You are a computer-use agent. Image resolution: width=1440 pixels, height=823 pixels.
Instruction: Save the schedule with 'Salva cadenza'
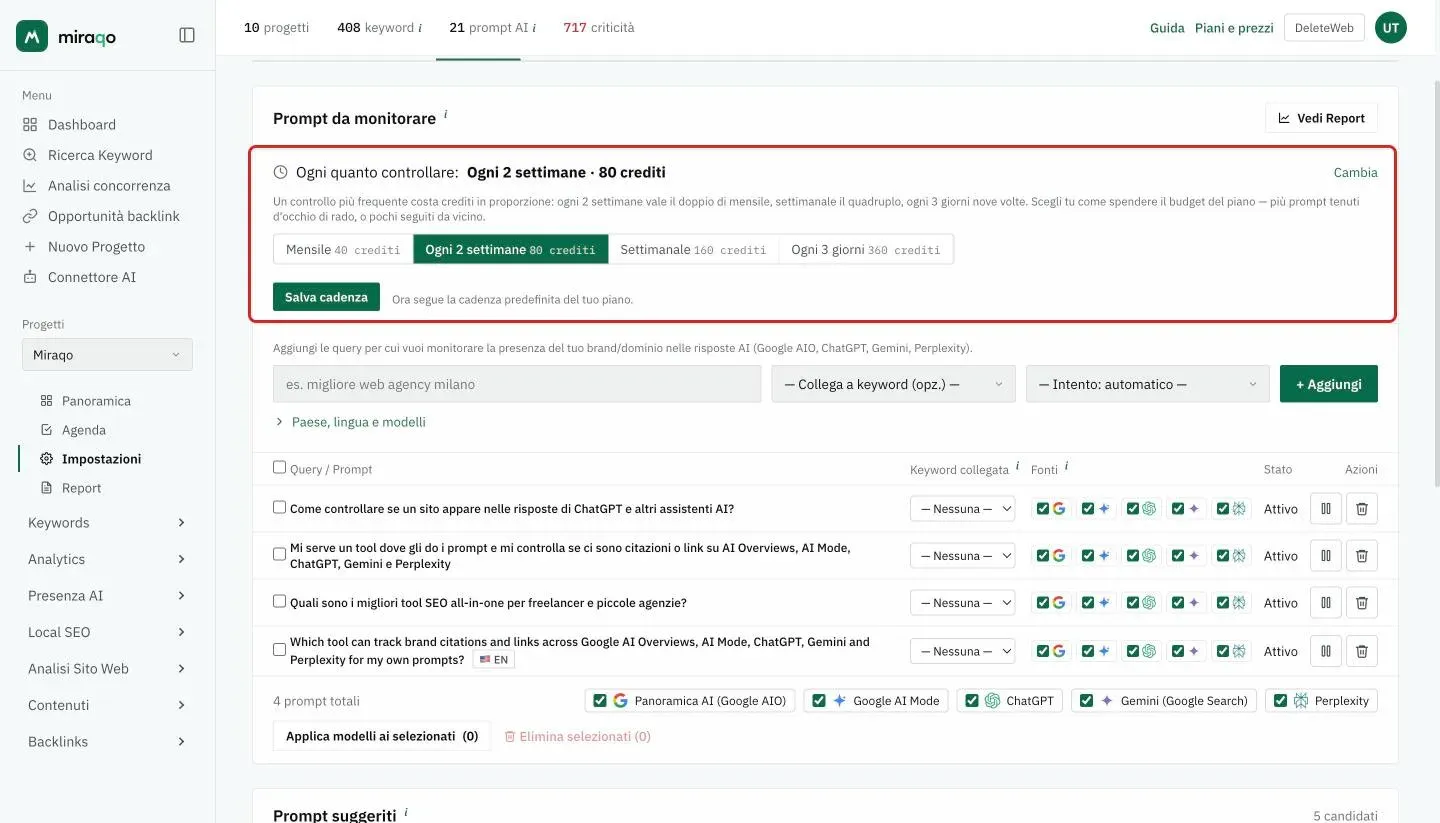(x=326, y=297)
